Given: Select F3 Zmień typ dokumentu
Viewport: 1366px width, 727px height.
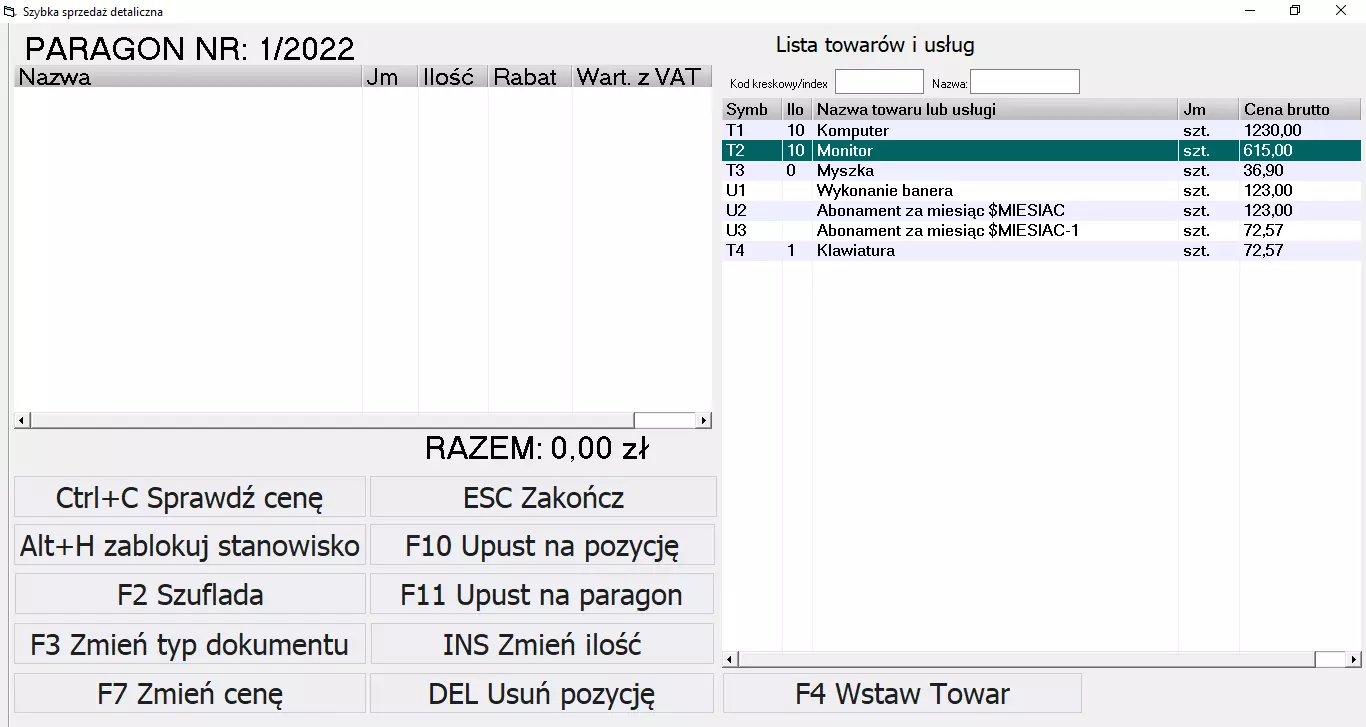Looking at the screenshot, I should pyautogui.click(x=190, y=644).
